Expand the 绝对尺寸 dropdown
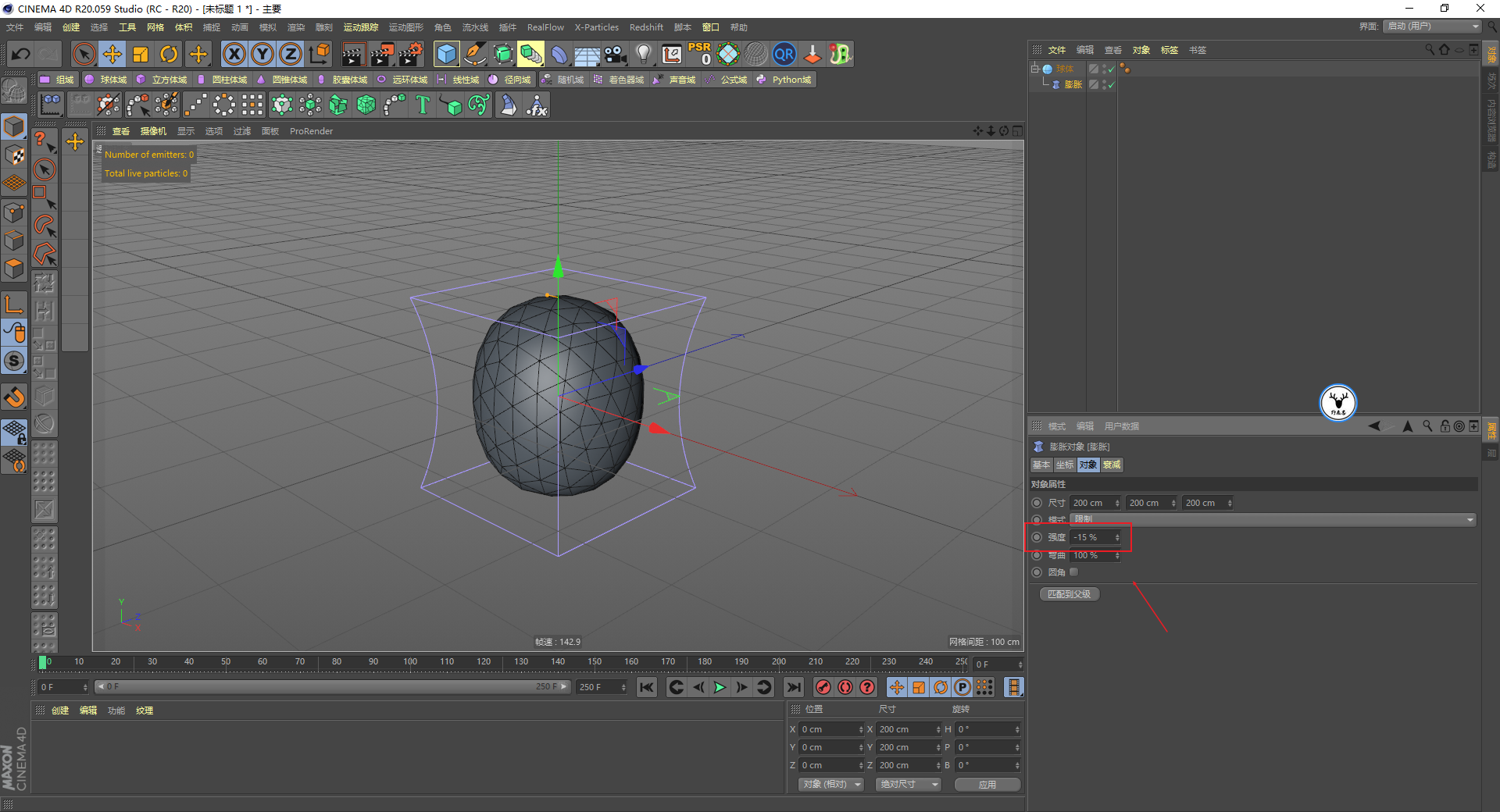Screen dimensions: 1500x812 click(x=908, y=784)
